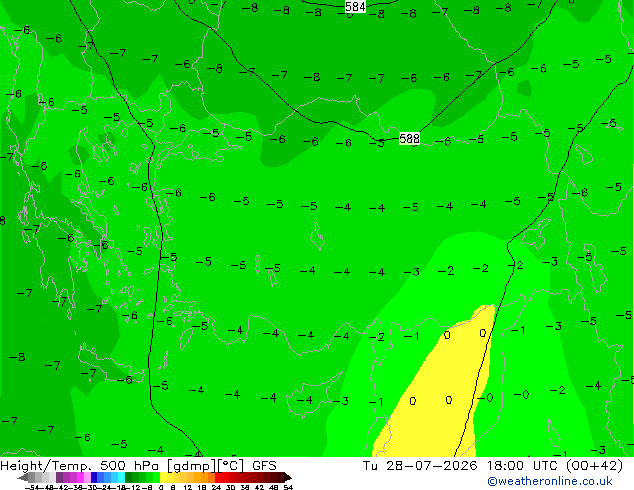Click the Height/Temp. 500 hPa GFS title
Image resolution: width=634 pixels, height=490 pixels.
(x=138, y=466)
